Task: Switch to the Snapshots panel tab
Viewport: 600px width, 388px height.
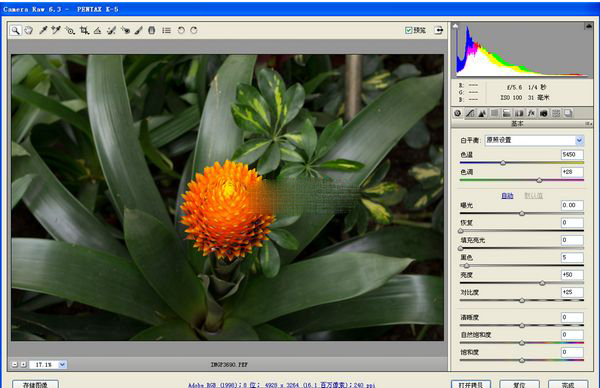Action: pos(568,113)
